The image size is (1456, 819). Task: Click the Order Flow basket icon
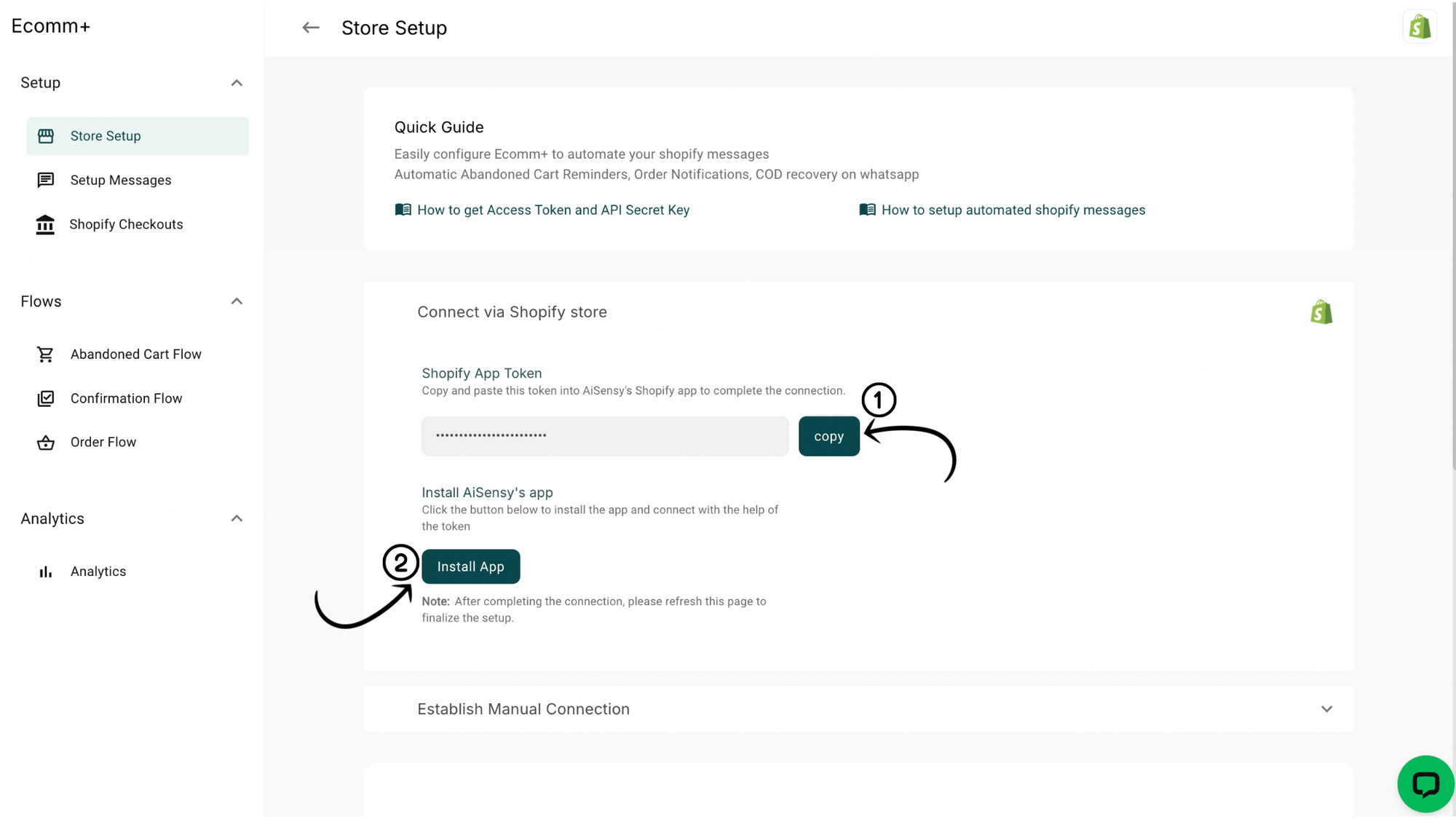[46, 443]
